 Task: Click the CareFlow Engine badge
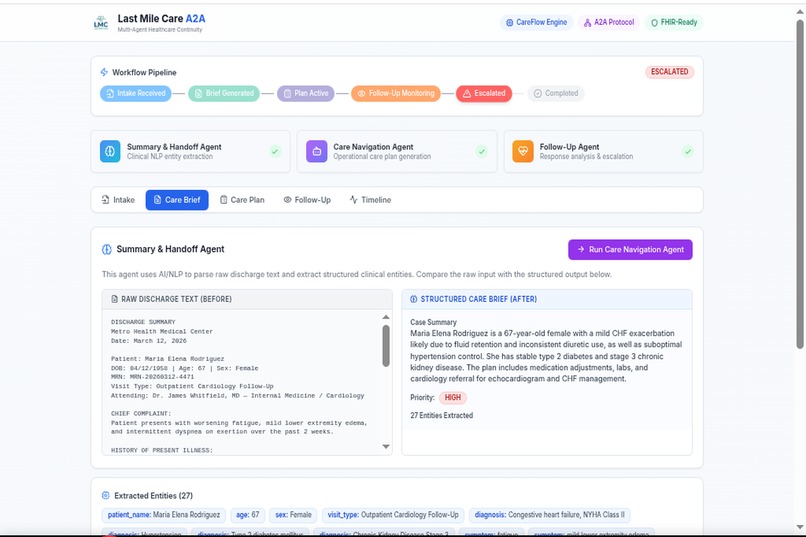[536, 23]
